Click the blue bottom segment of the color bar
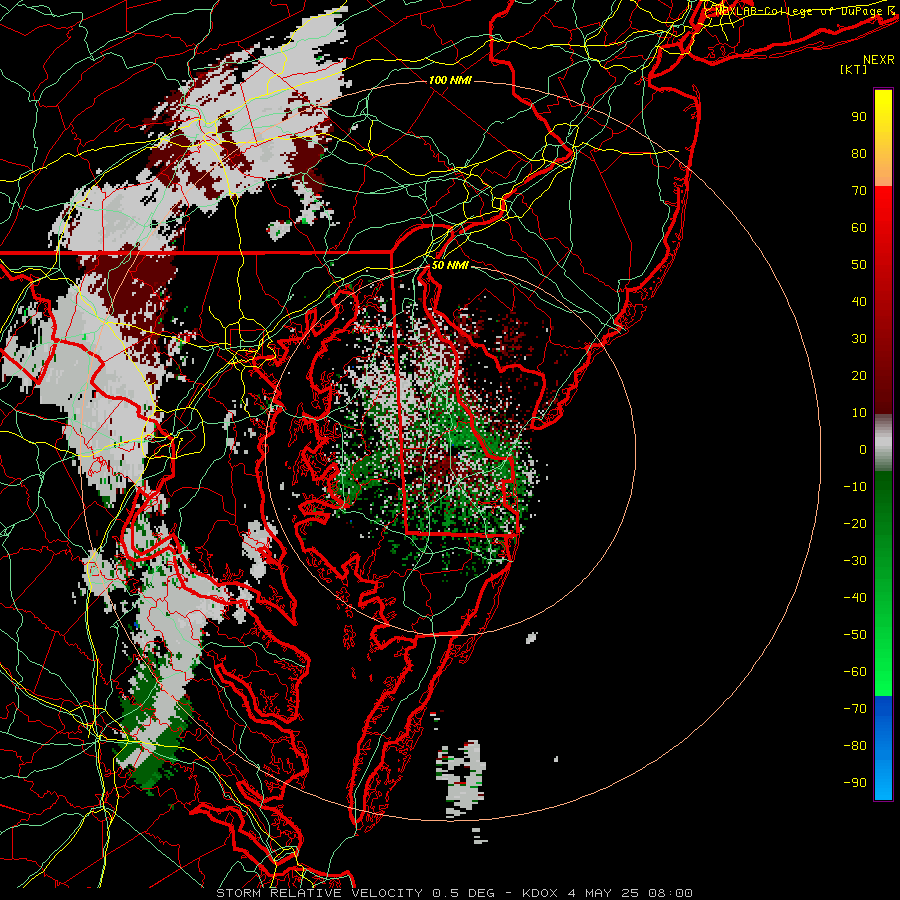The image size is (900, 900). (883, 748)
